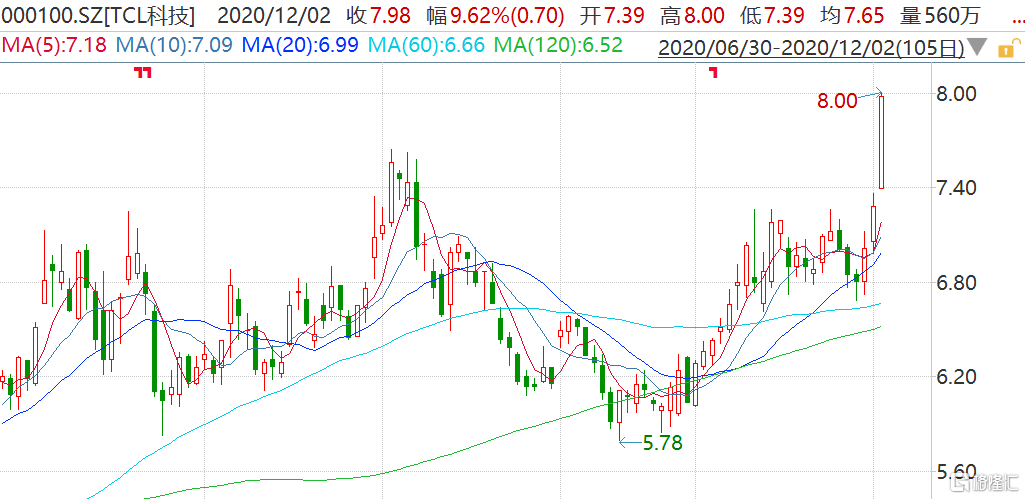
Task: Click the red double marker icon at top left
Action: pos(143,72)
